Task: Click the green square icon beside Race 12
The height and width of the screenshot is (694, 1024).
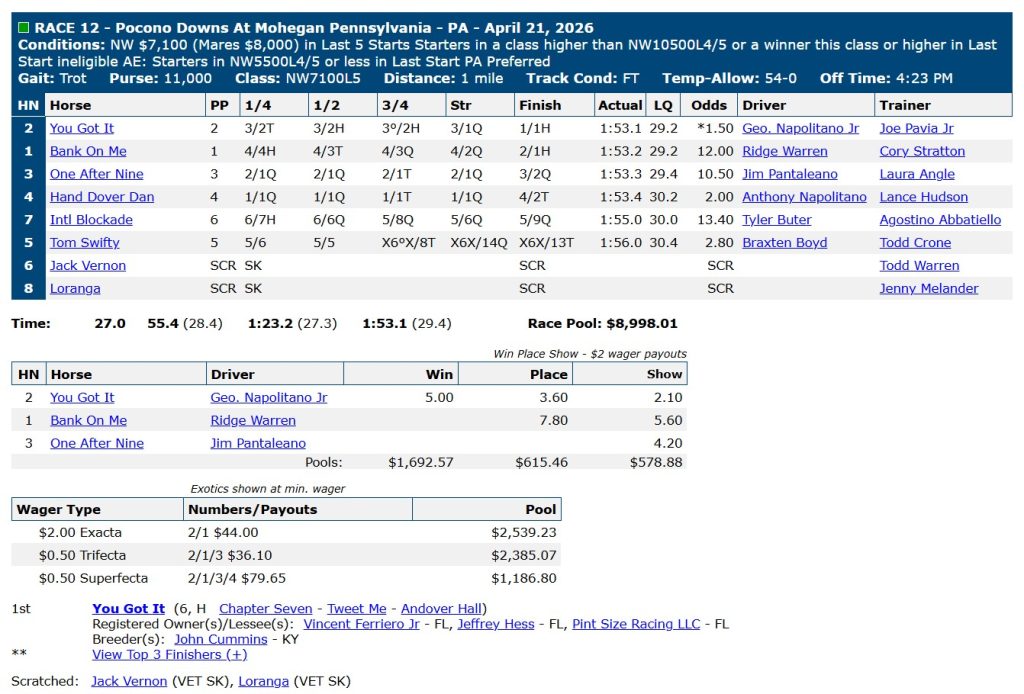Action: (x=24, y=28)
